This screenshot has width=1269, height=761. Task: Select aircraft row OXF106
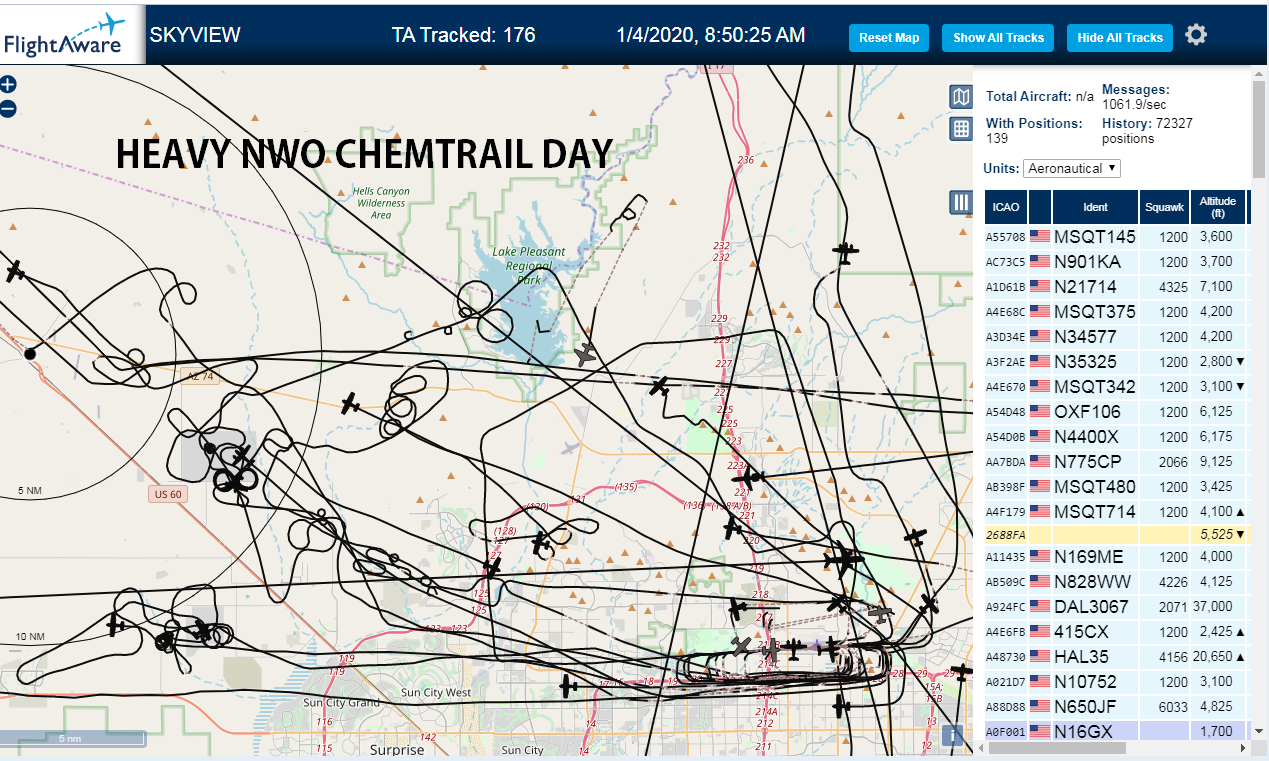[x=1116, y=412]
